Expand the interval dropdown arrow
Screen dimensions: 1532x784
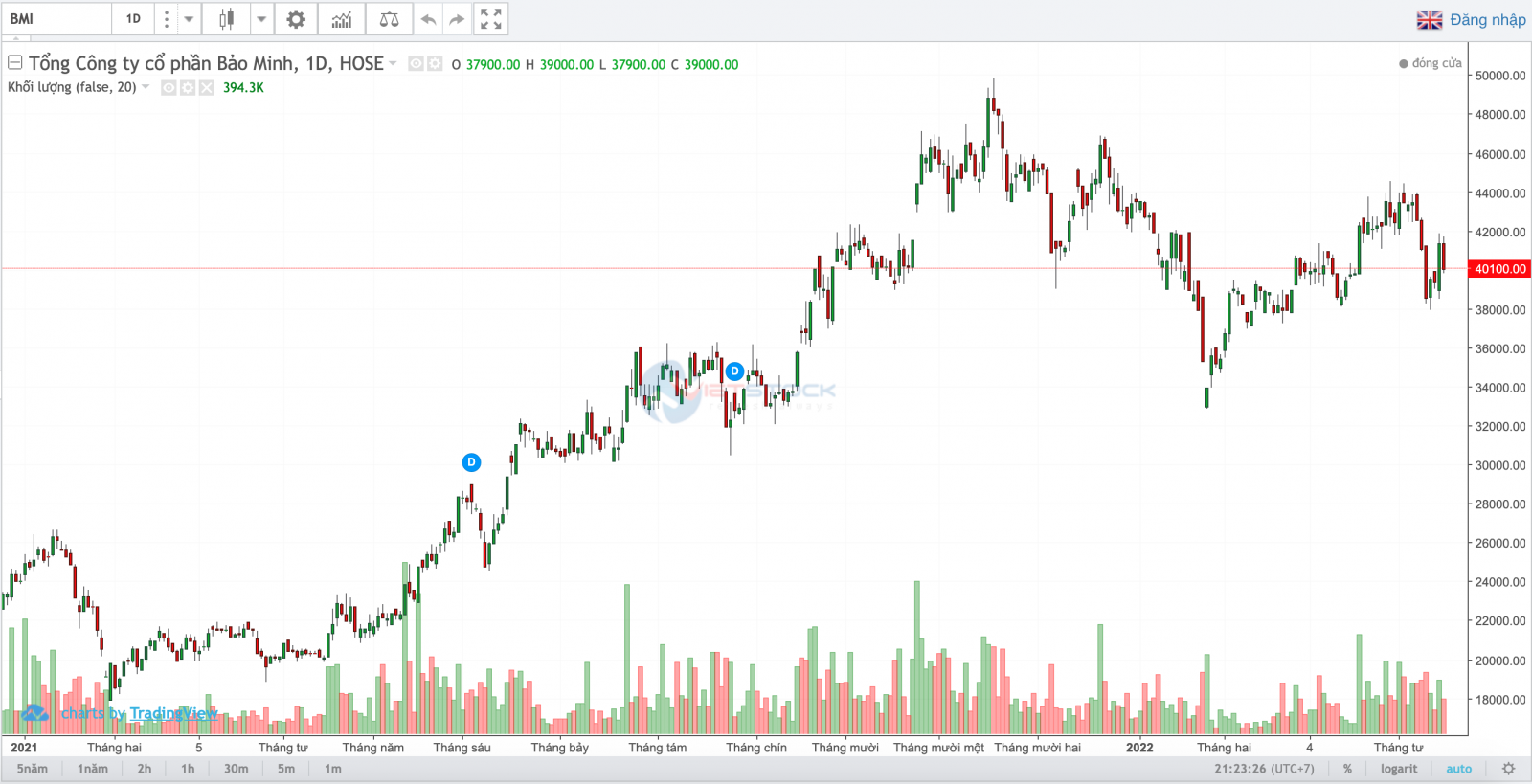(x=189, y=19)
